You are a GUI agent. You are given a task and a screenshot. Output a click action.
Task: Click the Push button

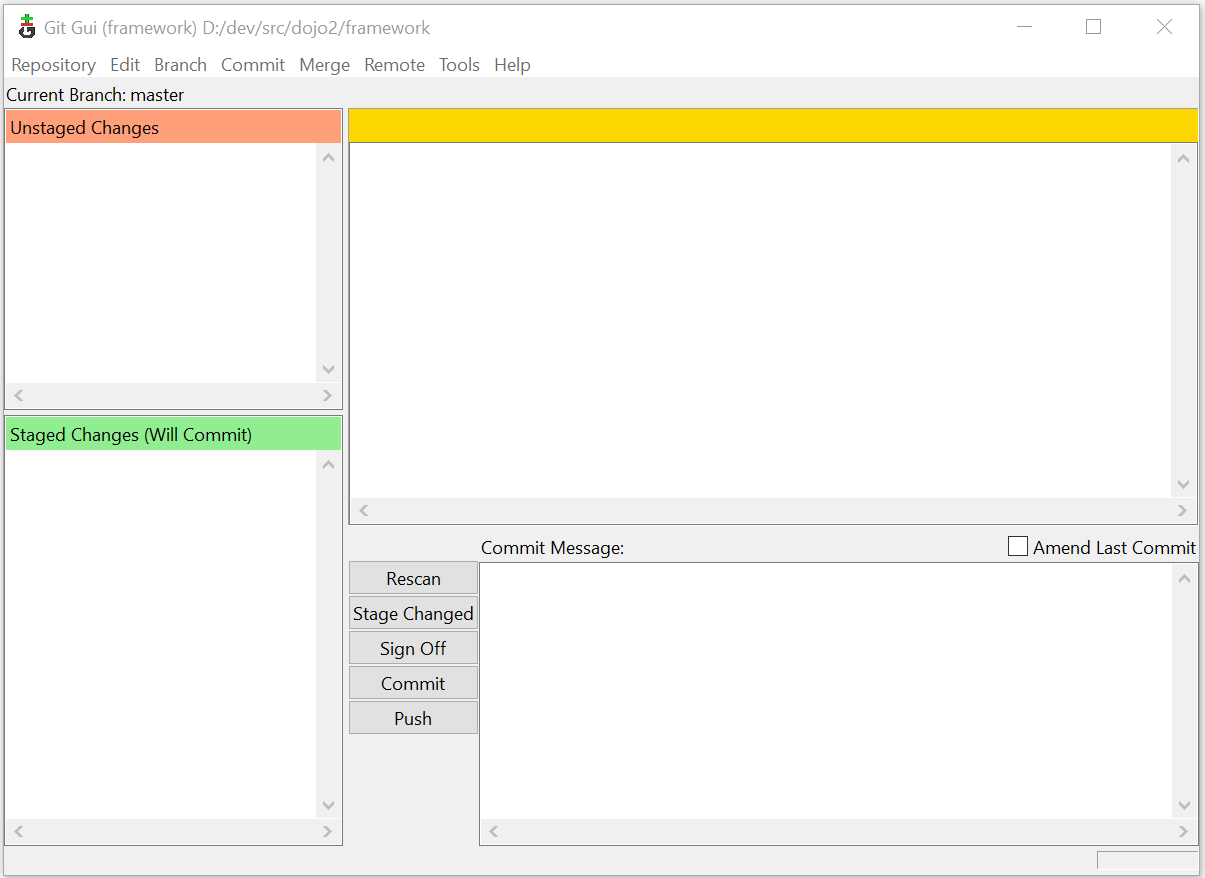413,718
